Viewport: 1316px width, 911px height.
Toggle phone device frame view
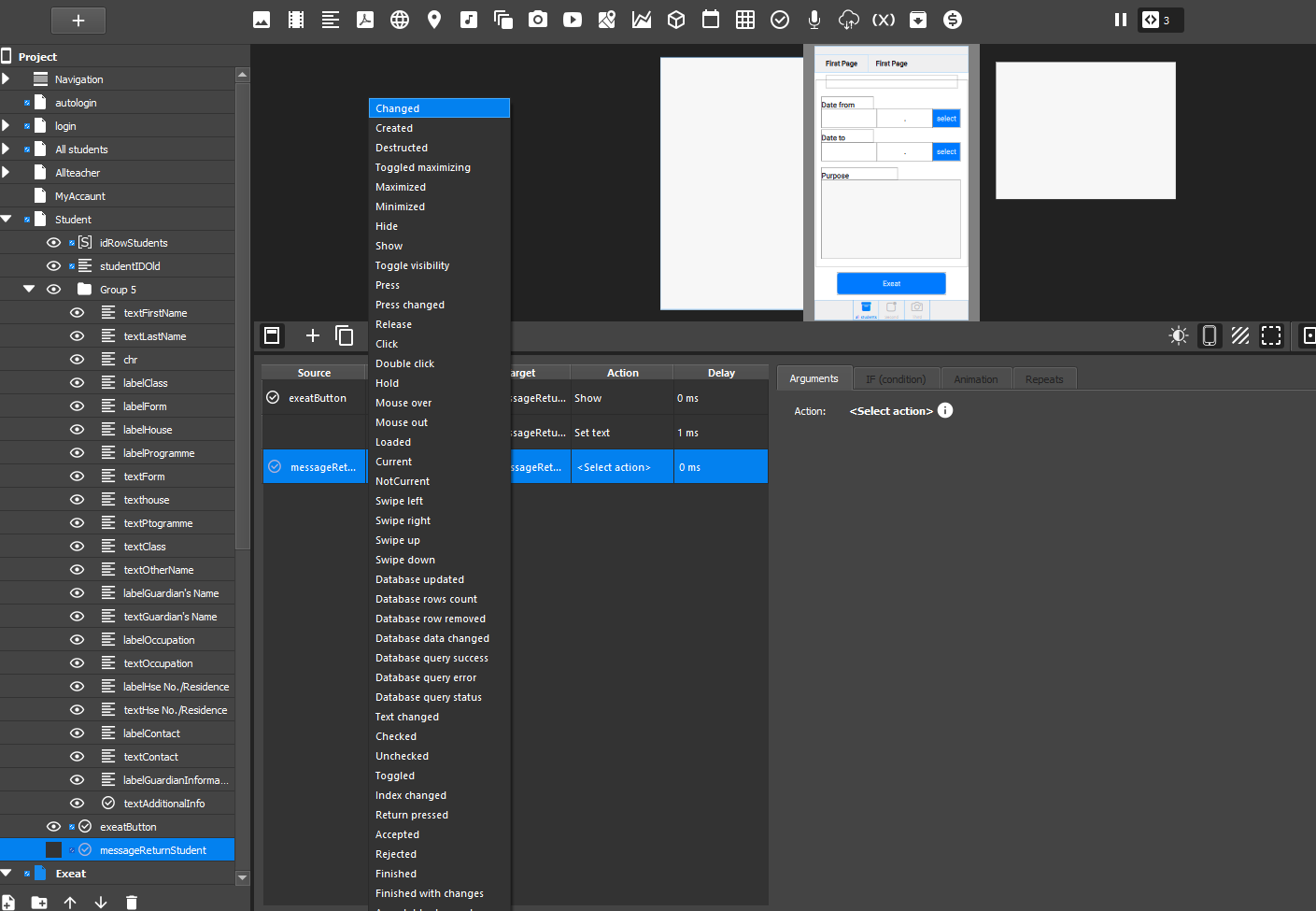1210,335
